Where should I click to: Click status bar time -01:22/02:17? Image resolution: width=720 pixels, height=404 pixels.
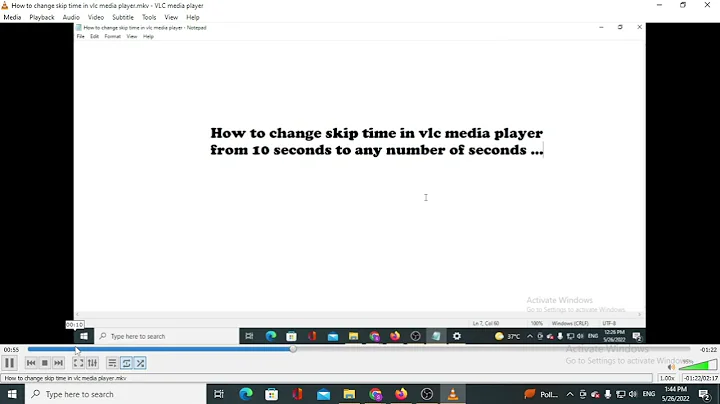coord(701,378)
